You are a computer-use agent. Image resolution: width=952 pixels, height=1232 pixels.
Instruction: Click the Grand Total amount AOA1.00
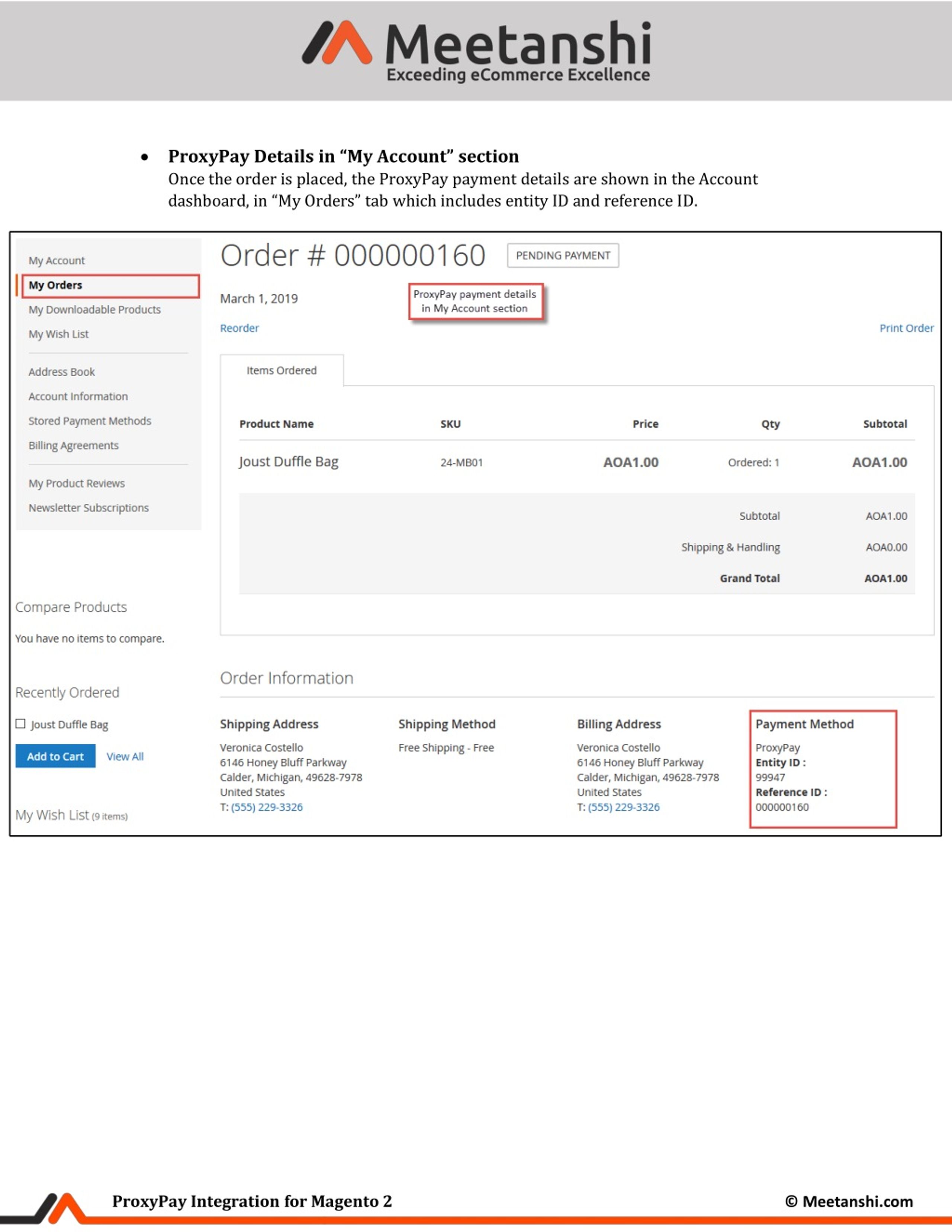(x=885, y=578)
